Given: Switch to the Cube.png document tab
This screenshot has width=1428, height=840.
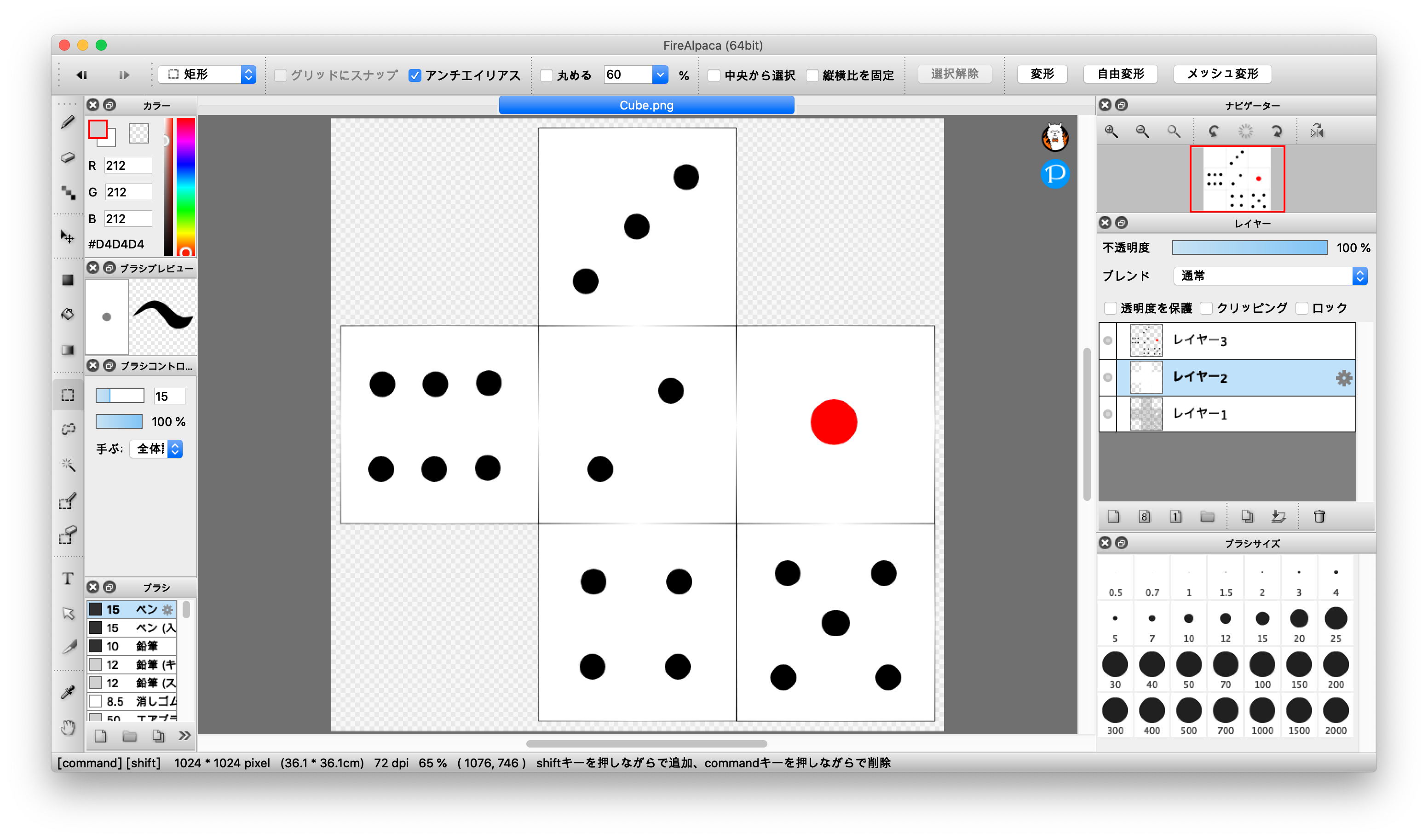Looking at the screenshot, I should tap(646, 105).
